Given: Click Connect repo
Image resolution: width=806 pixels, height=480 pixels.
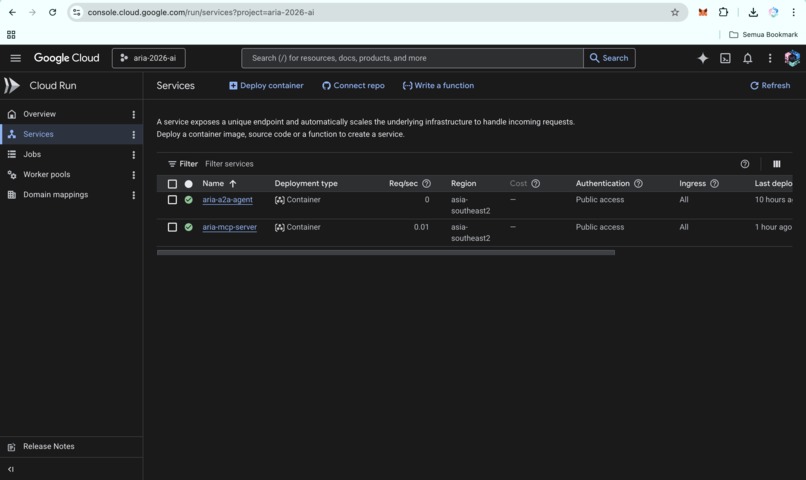Looking at the screenshot, I should pyautogui.click(x=353, y=85).
